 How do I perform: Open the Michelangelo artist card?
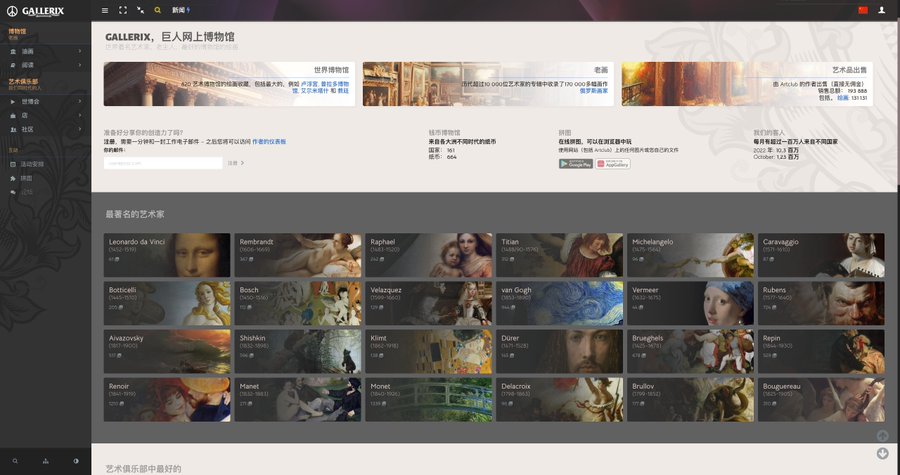click(690, 255)
